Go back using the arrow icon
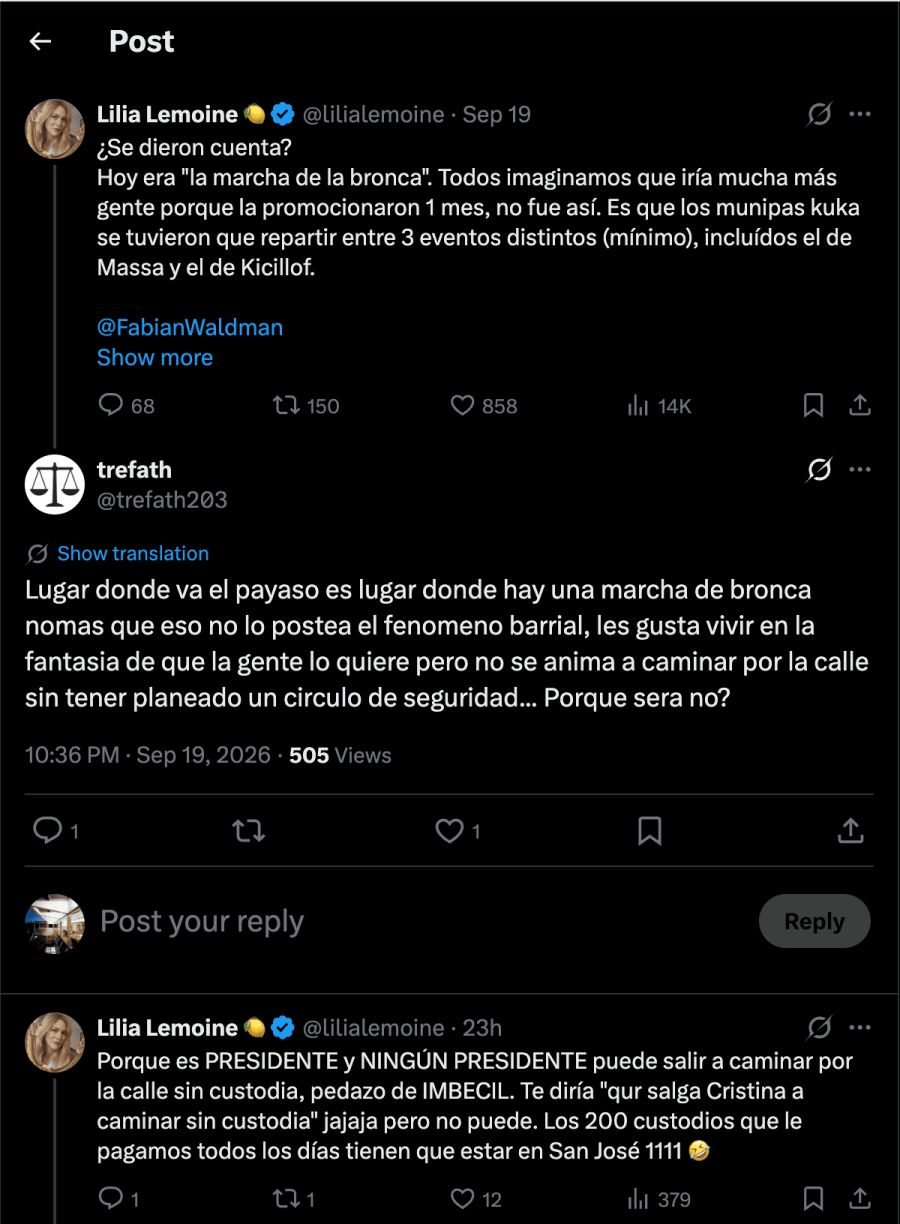 pos(40,41)
